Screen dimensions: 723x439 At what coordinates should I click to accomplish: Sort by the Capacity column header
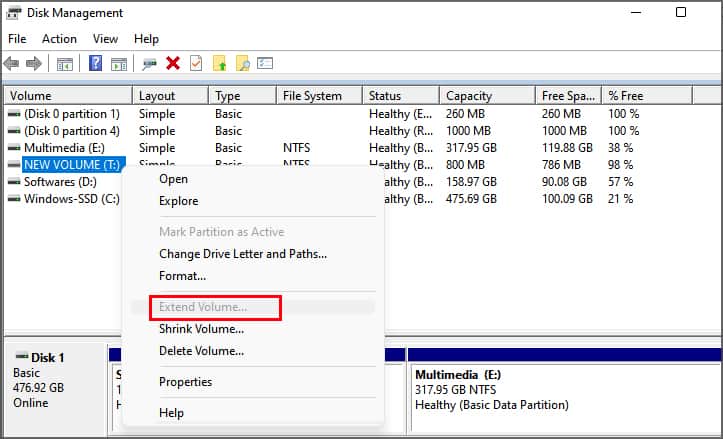pos(487,96)
